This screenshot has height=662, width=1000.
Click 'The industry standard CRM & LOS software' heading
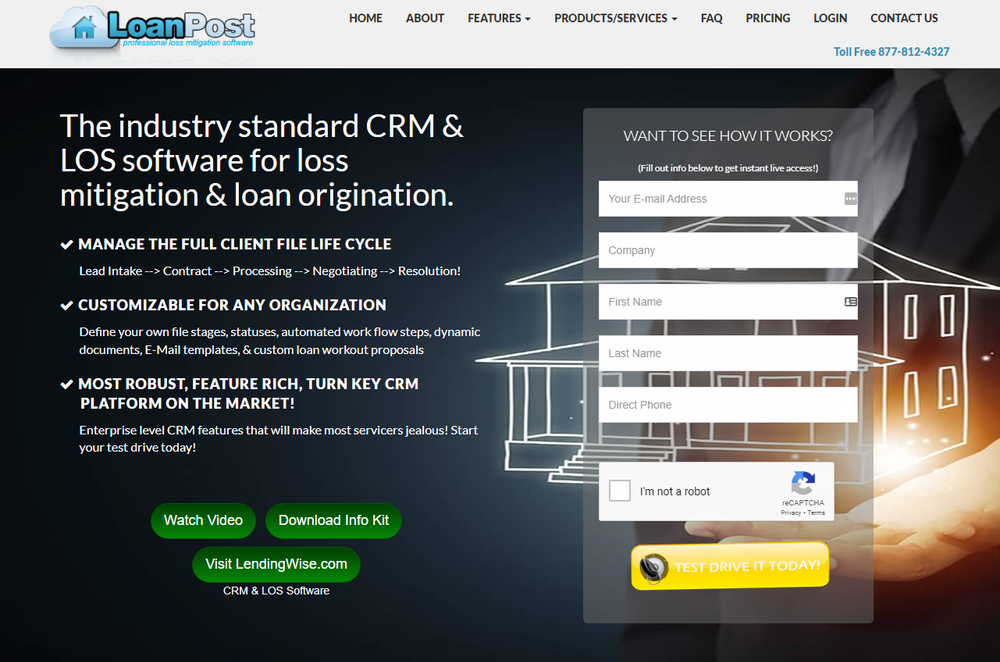[261, 161]
